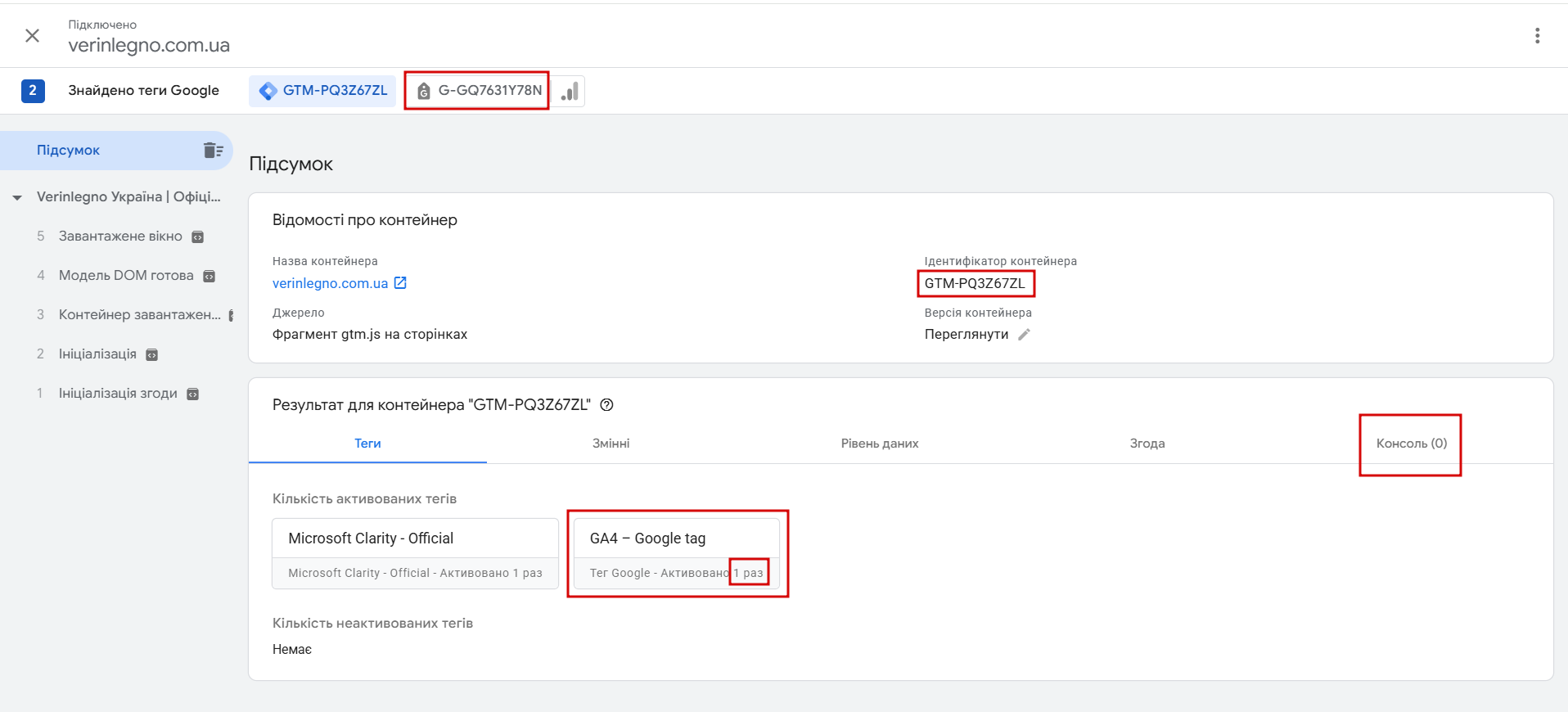Screen dimensions: 1568x712
Task: Click the external link icon beside container name
Action: tap(400, 282)
